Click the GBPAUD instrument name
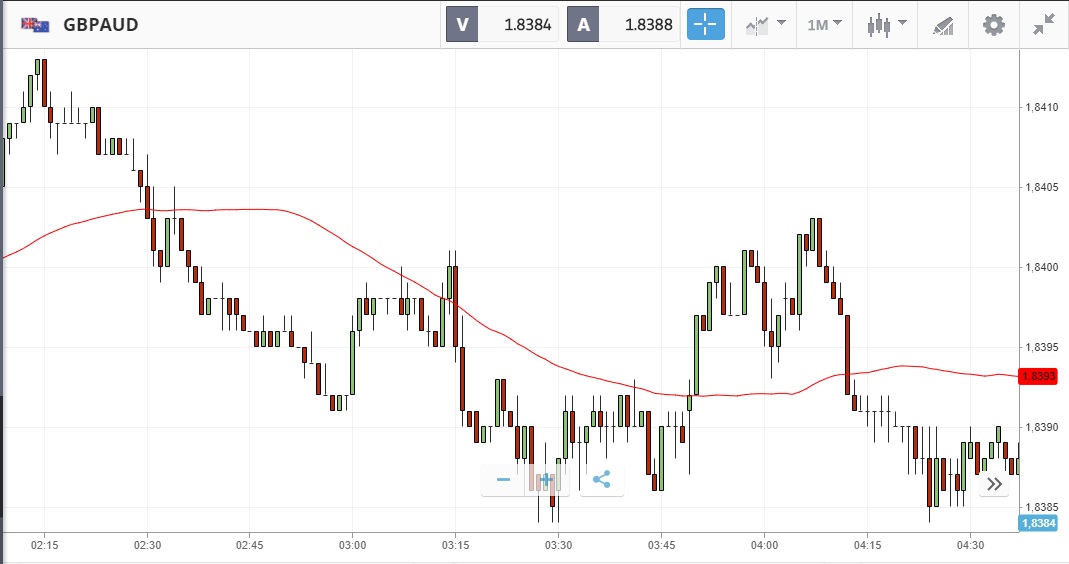 [x=101, y=25]
